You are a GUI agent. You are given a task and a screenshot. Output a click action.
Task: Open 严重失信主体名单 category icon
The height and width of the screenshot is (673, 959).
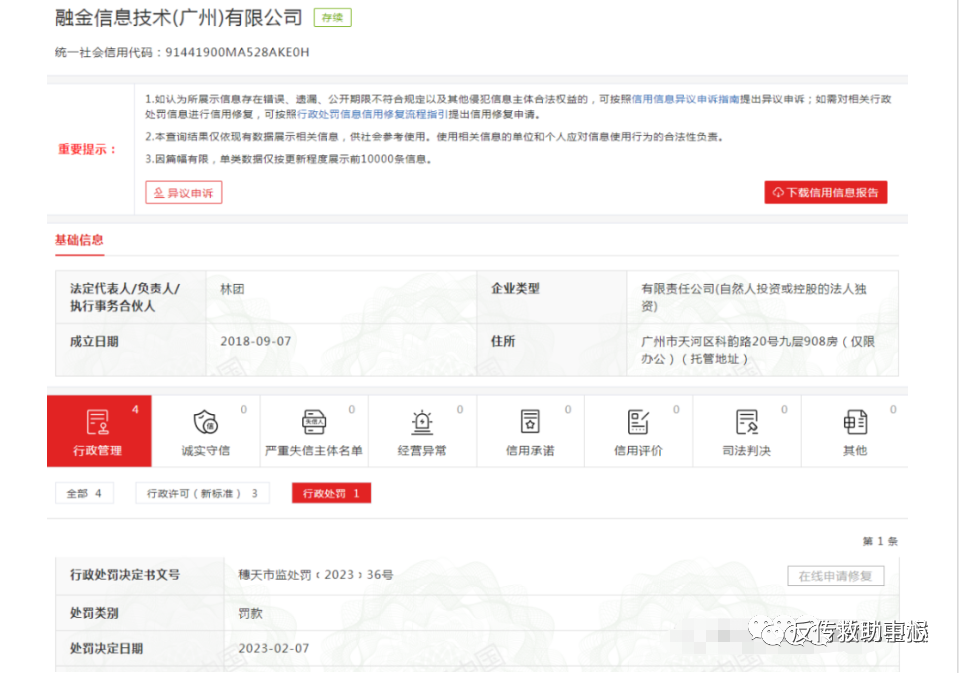pyautogui.click(x=314, y=422)
